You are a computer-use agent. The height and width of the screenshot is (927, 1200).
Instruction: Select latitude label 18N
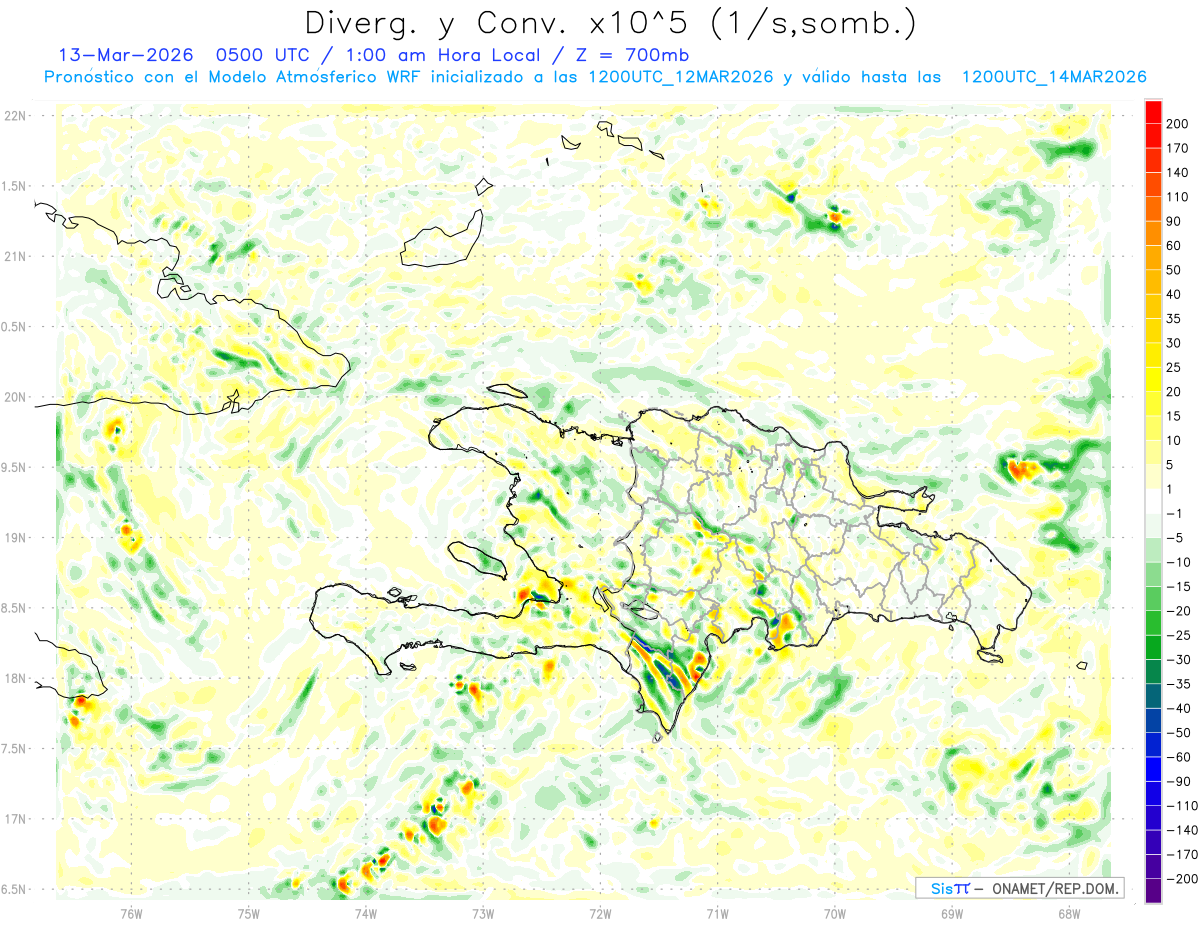[x=16, y=678]
